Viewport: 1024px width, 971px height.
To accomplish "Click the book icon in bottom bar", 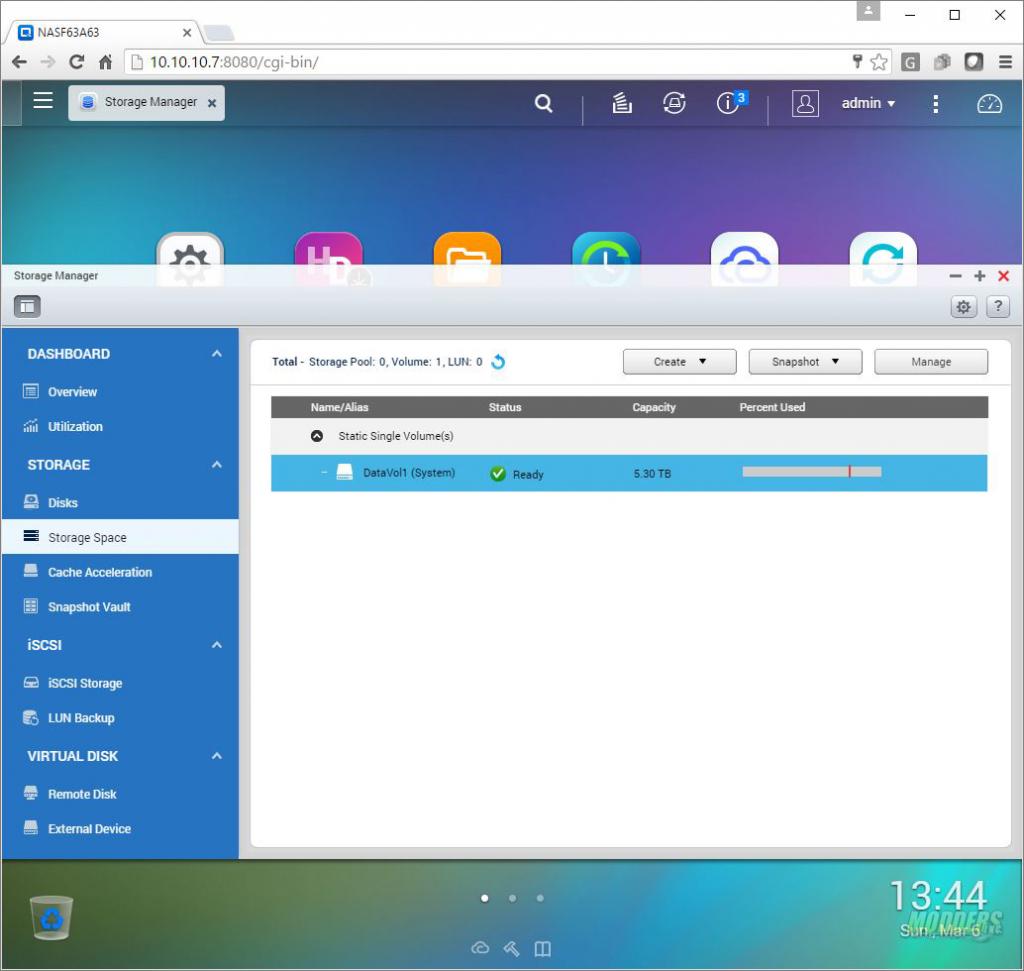I will 542,948.
